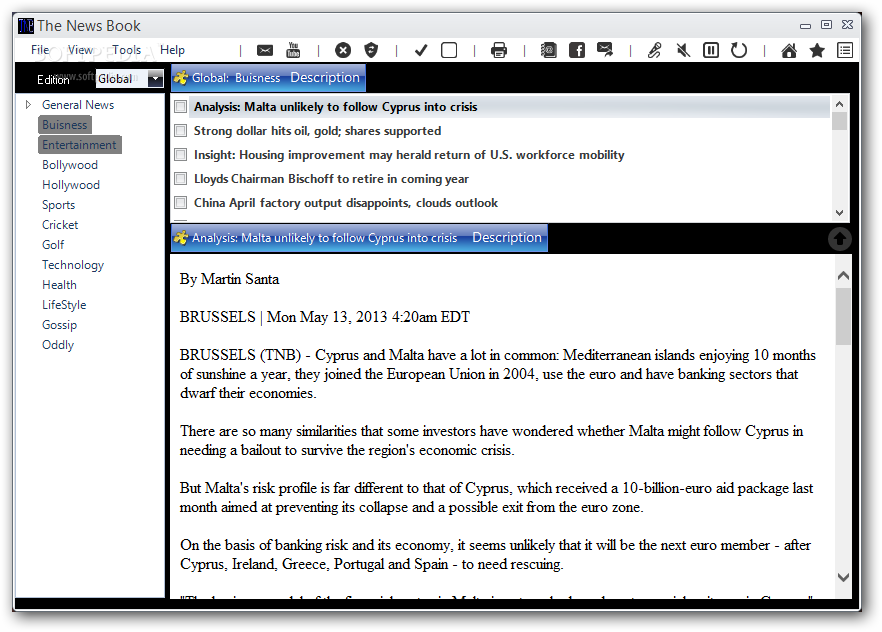
Task: Select the Analysis Malta article Description tab
Action: pos(359,238)
